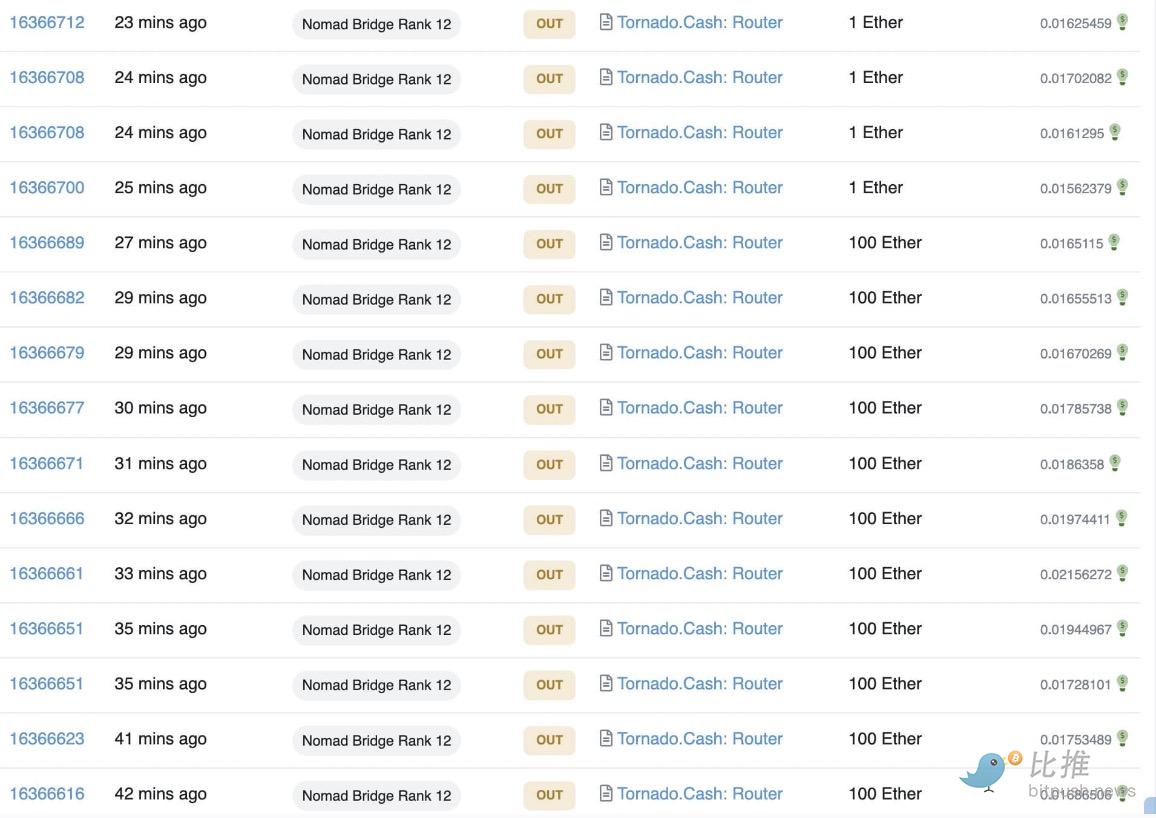Click the contract document icon in block 16366666 row
The height and width of the screenshot is (818, 1156).
tap(606, 518)
